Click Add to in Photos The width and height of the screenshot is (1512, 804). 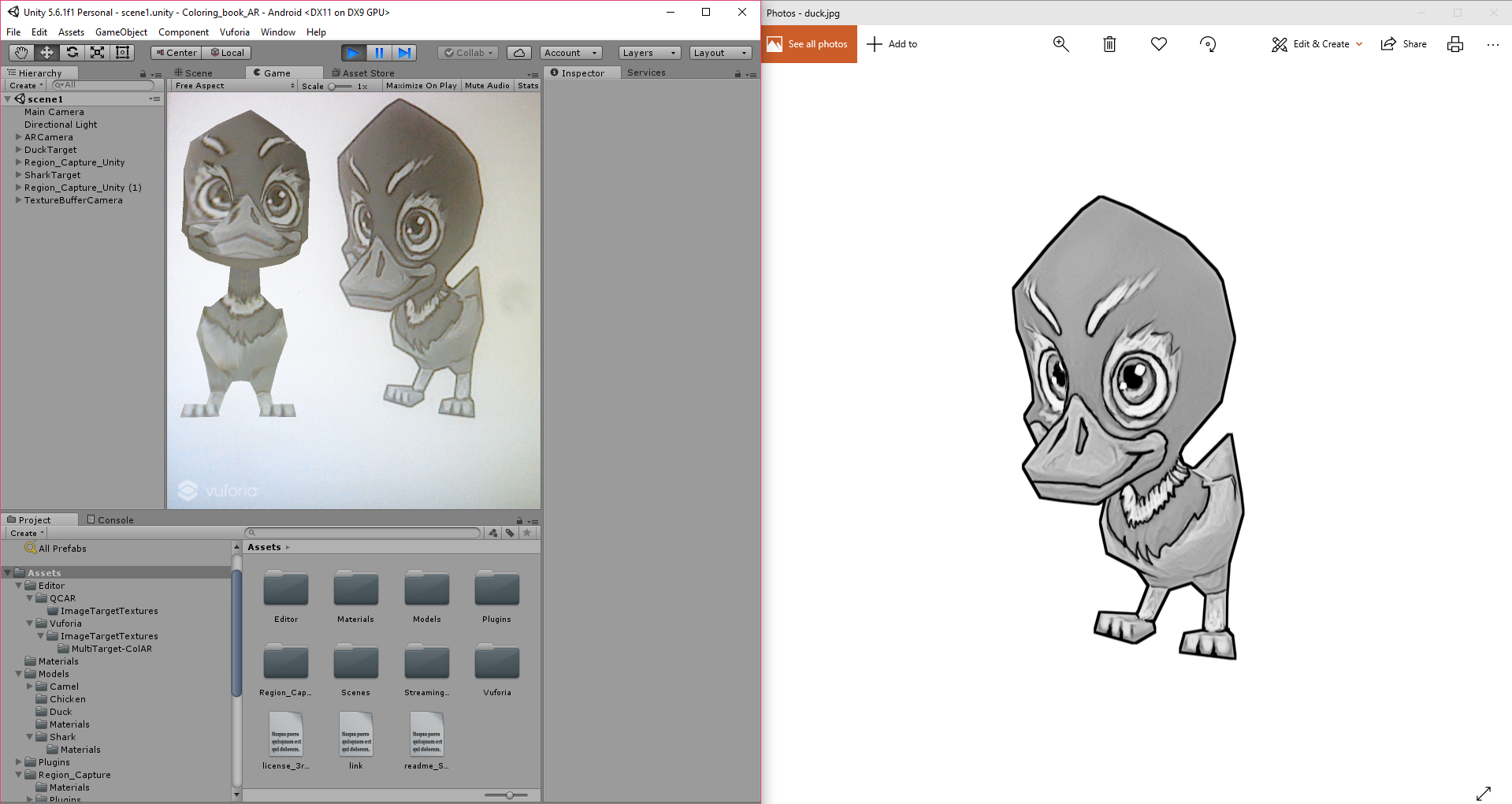tap(892, 44)
